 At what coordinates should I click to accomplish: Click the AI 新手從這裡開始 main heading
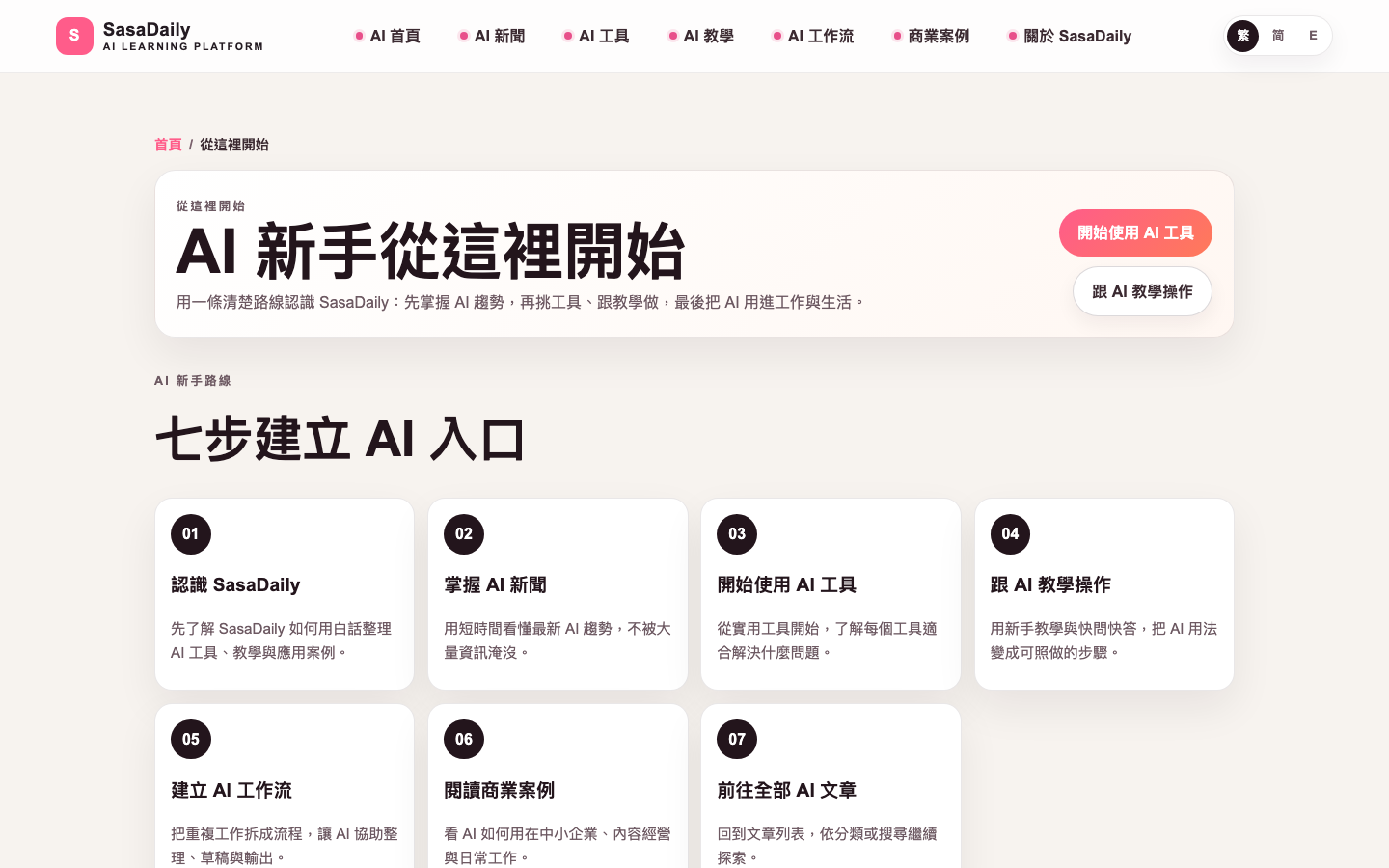(x=430, y=252)
